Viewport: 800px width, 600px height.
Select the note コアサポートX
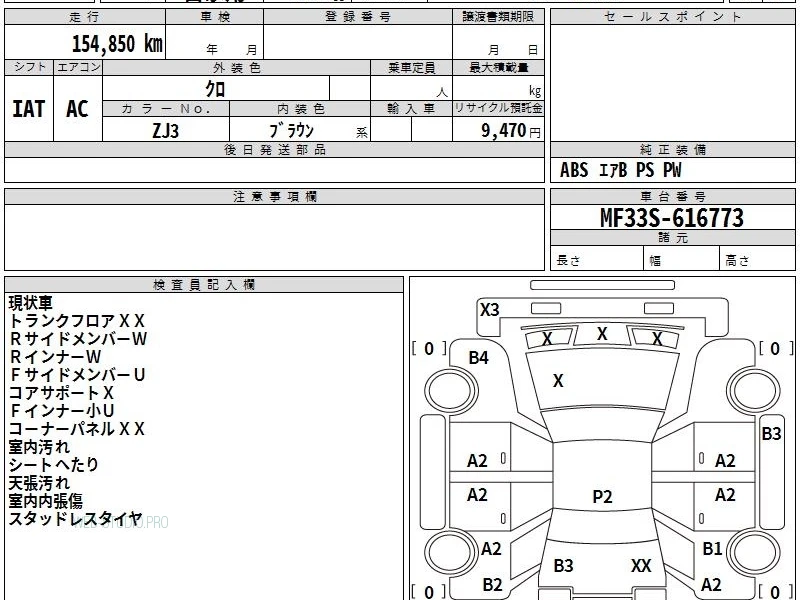coord(61,393)
